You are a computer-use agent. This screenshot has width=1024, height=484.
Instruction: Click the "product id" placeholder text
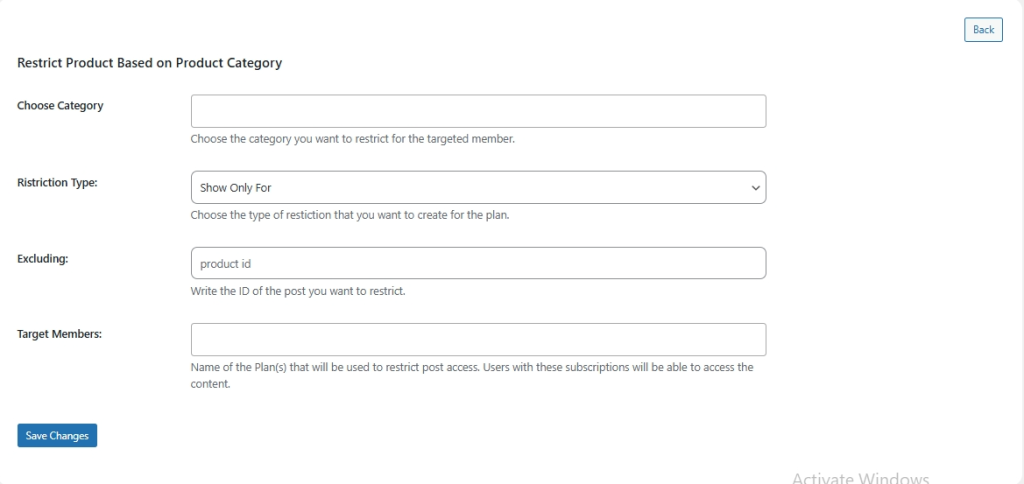(225, 264)
